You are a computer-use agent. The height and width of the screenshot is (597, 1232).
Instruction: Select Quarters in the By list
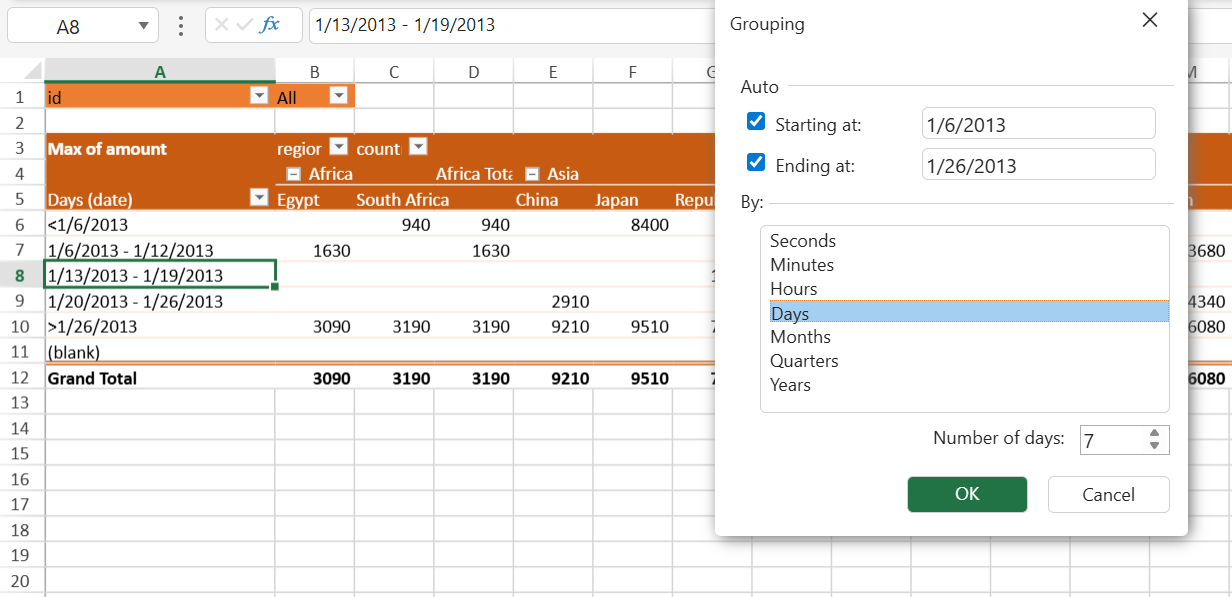[804, 361]
